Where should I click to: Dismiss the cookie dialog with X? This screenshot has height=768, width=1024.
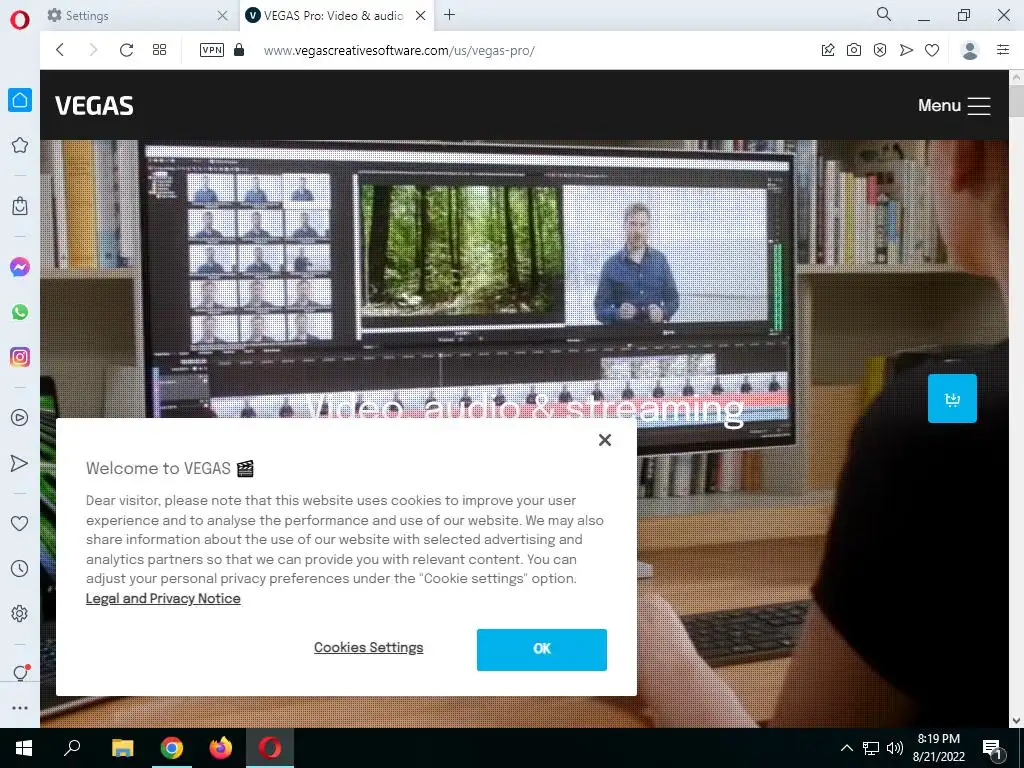(x=605, y=440)
